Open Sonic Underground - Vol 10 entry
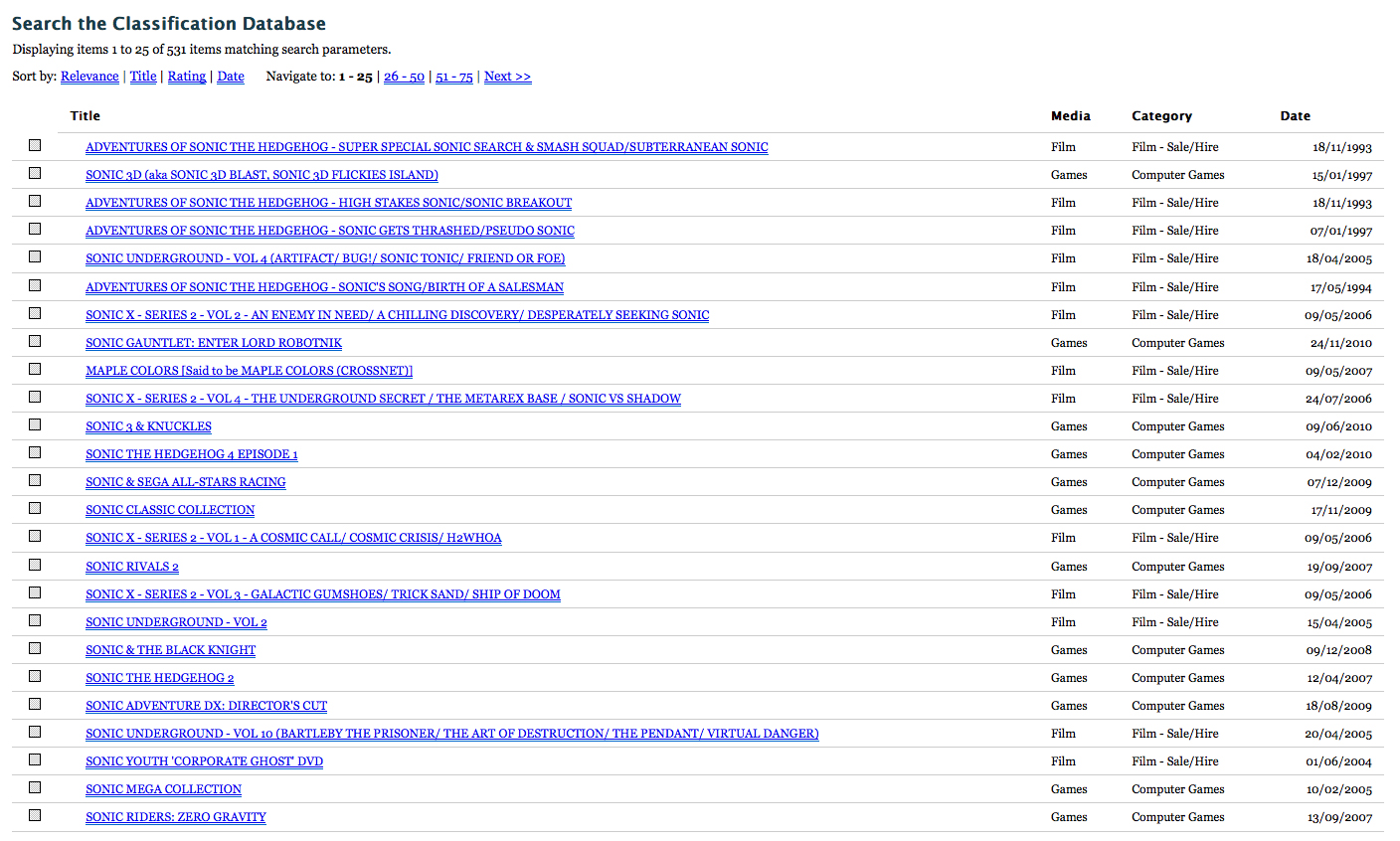This screenshot has width=1400, height=841. click(452, 734)
